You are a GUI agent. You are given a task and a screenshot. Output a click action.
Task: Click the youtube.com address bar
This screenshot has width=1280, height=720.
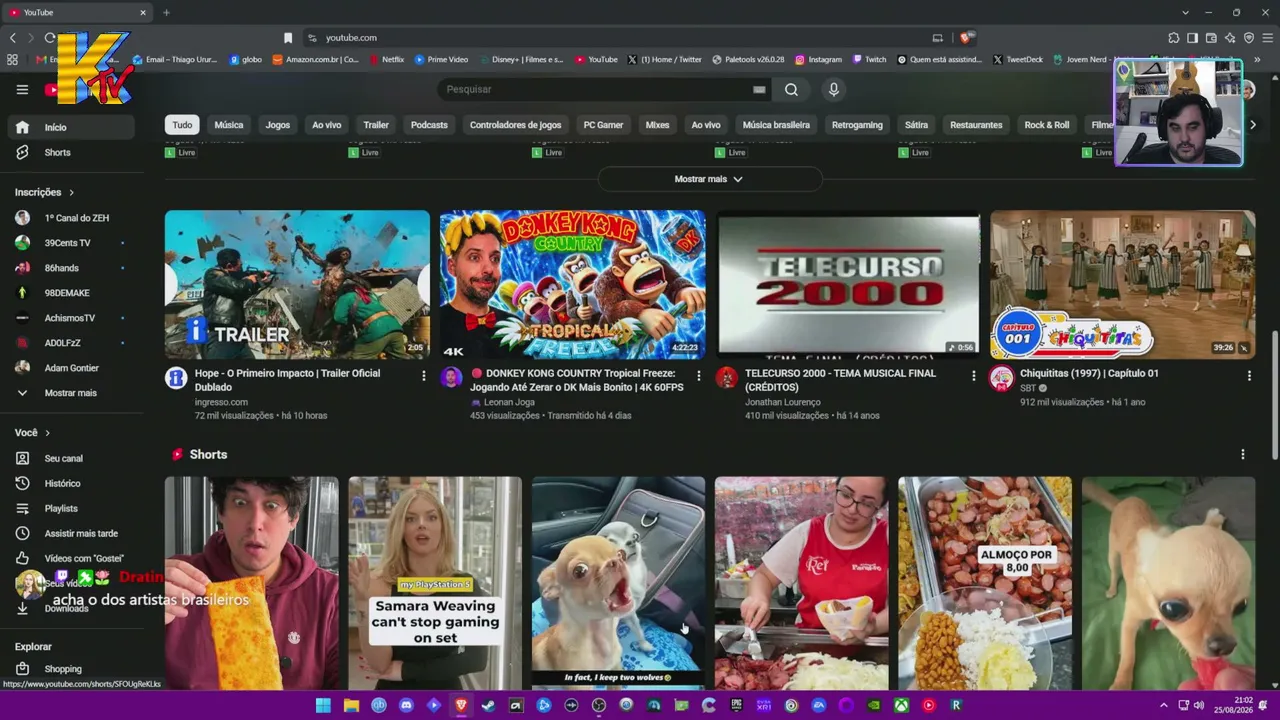coord(620,38)
